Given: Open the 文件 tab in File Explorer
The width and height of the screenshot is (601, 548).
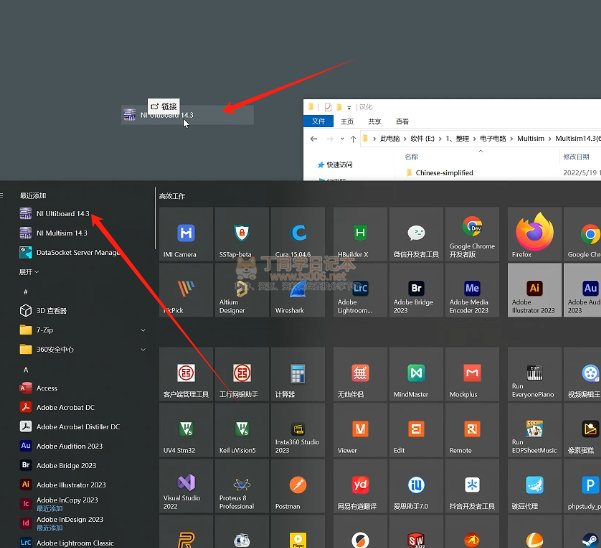Looking at the screenshot, I should [x=318, y=120].
